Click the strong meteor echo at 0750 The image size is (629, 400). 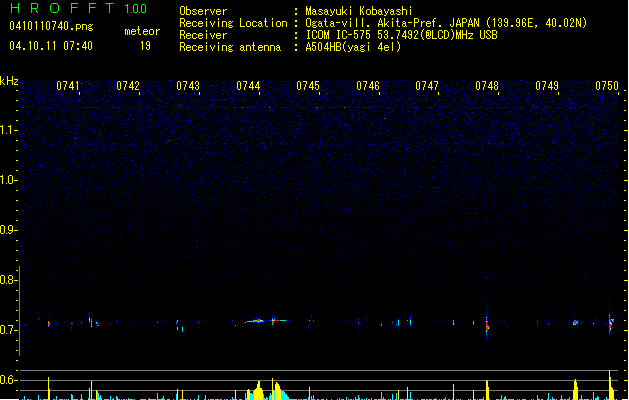pos(610,324)
